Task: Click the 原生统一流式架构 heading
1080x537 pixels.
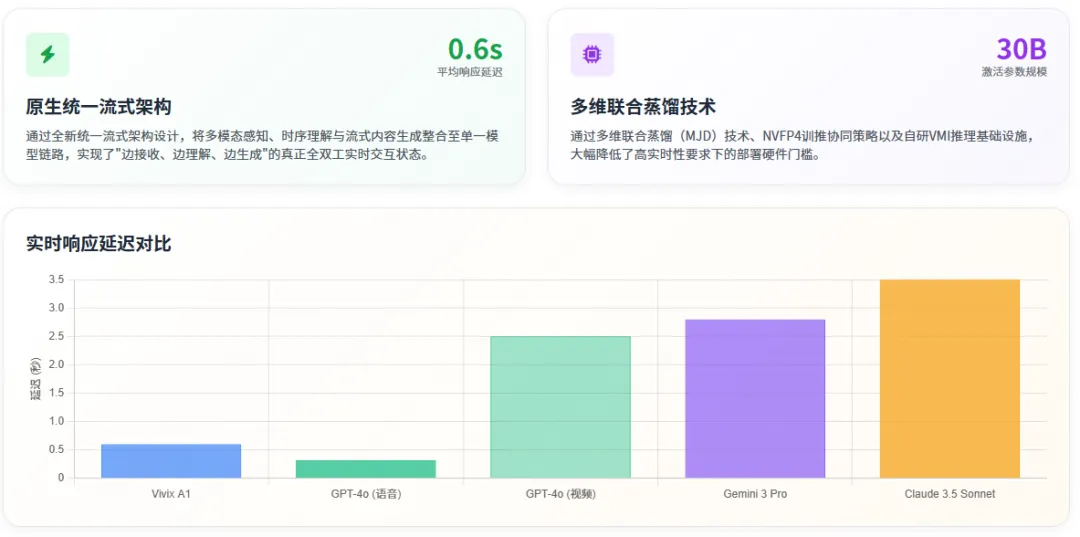Action: (99, 107)
